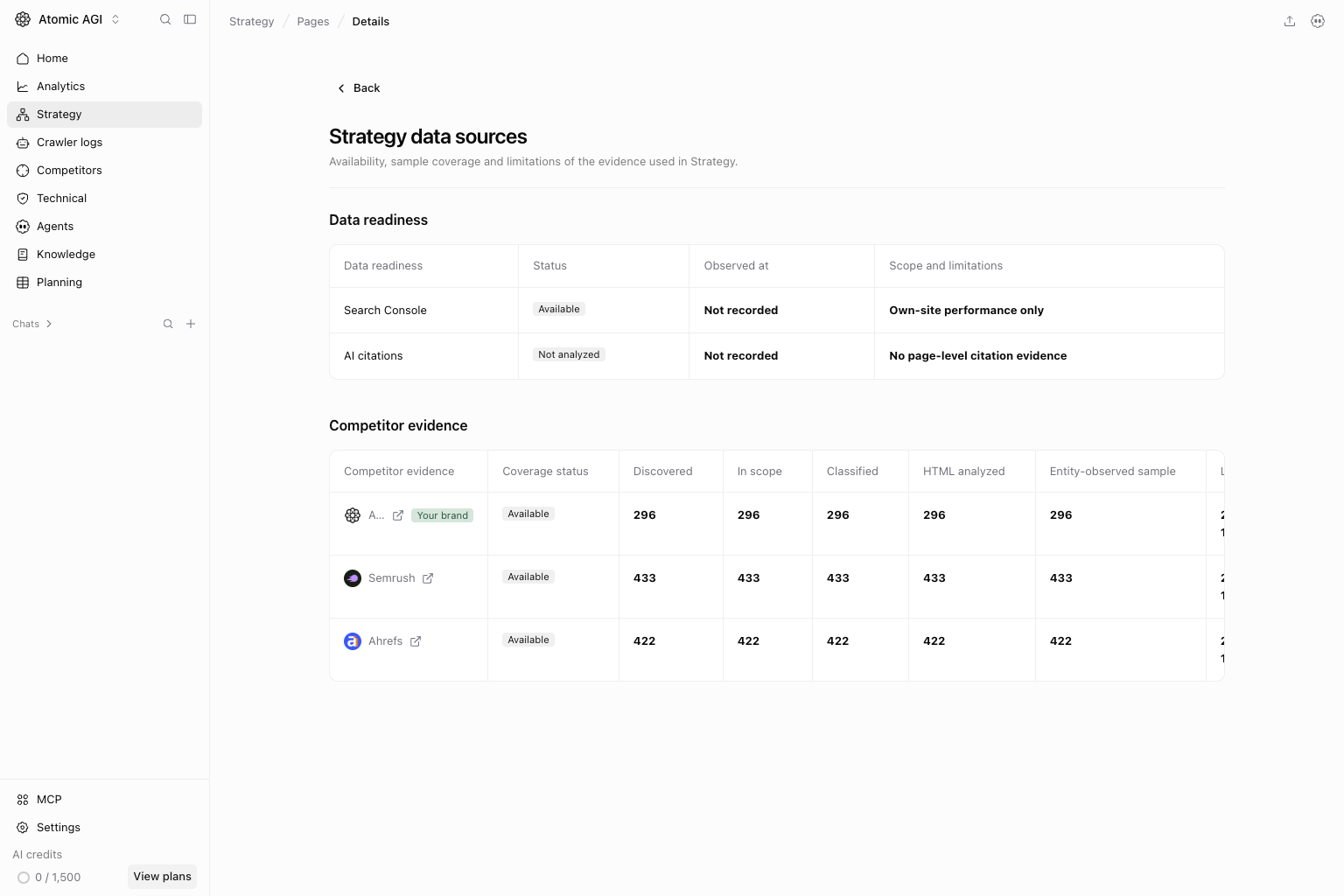Open the assistant icon in the header
This screenshot has width=1344, height=896.
point(1318,21)
